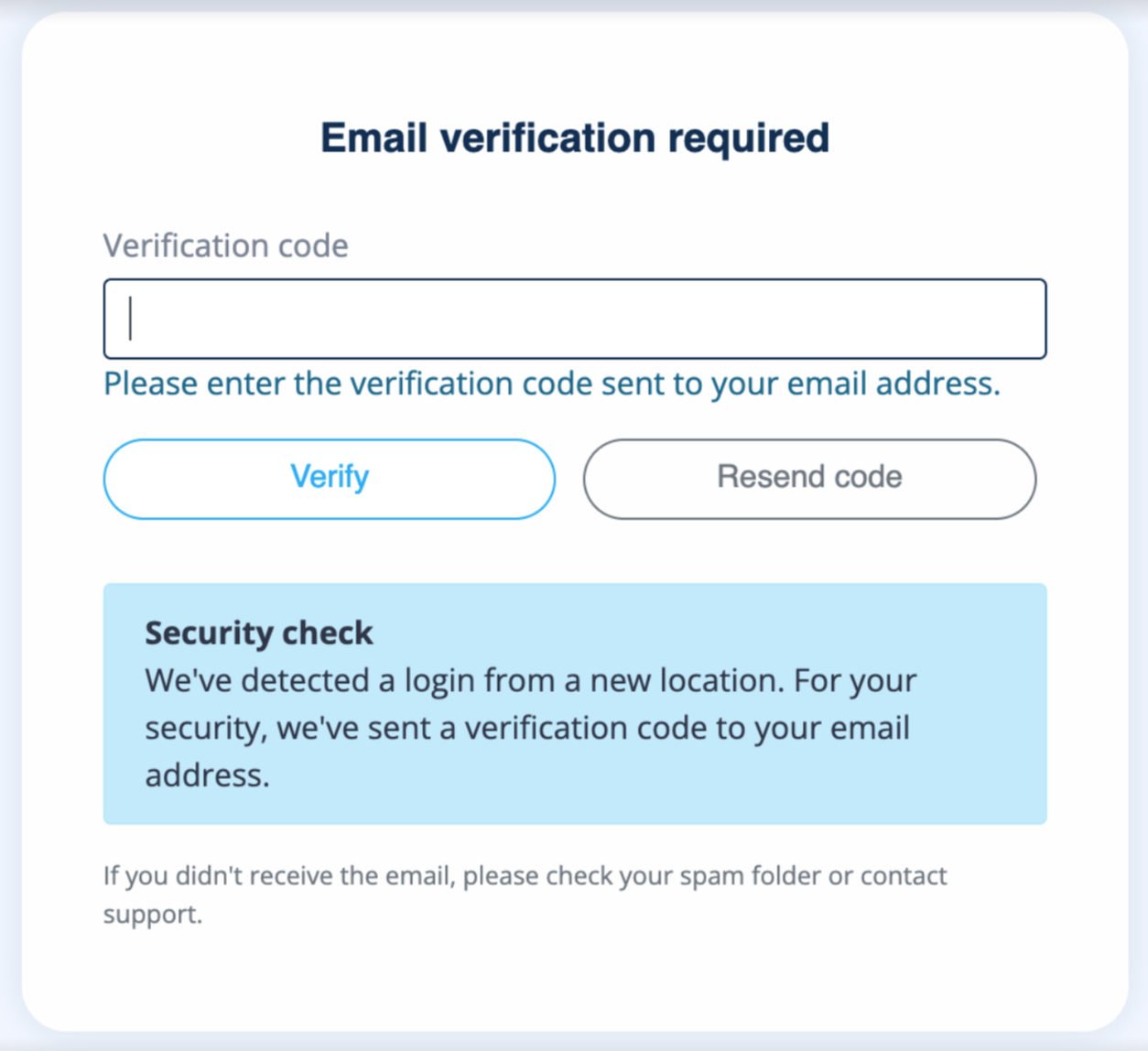Click the word "required" in the page title
Viewport: 1148px width, 1051px height.
pyautogui.click(x=748, y=138)
